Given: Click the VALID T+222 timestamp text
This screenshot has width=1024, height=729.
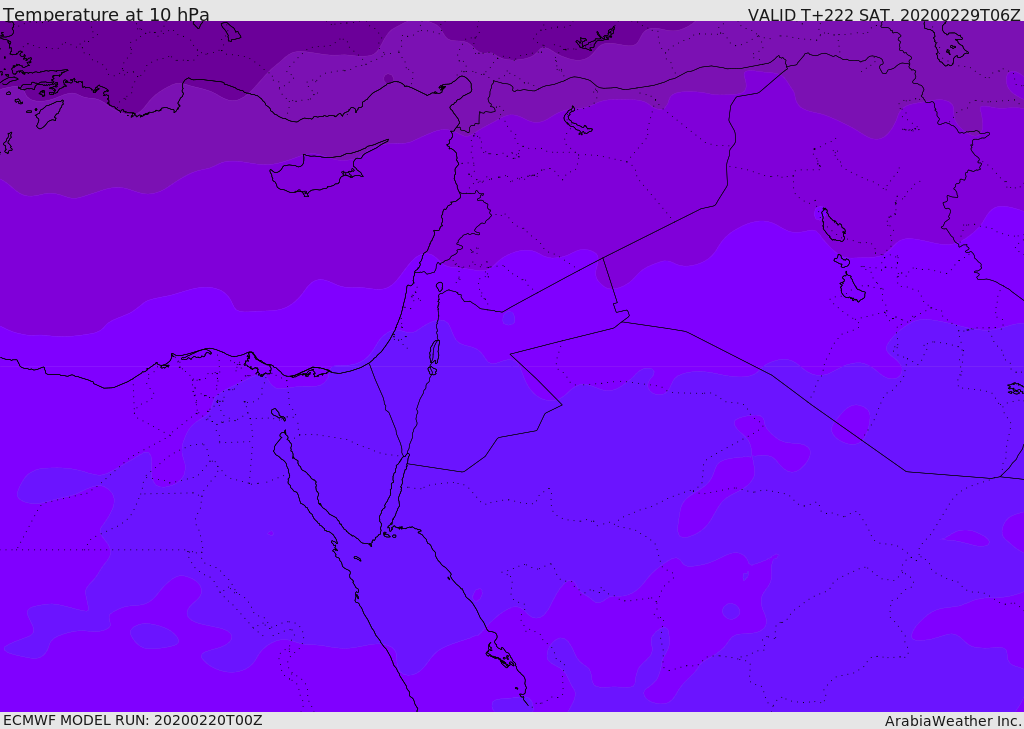Looking at the screenshot, I should (x=884, y=14).
